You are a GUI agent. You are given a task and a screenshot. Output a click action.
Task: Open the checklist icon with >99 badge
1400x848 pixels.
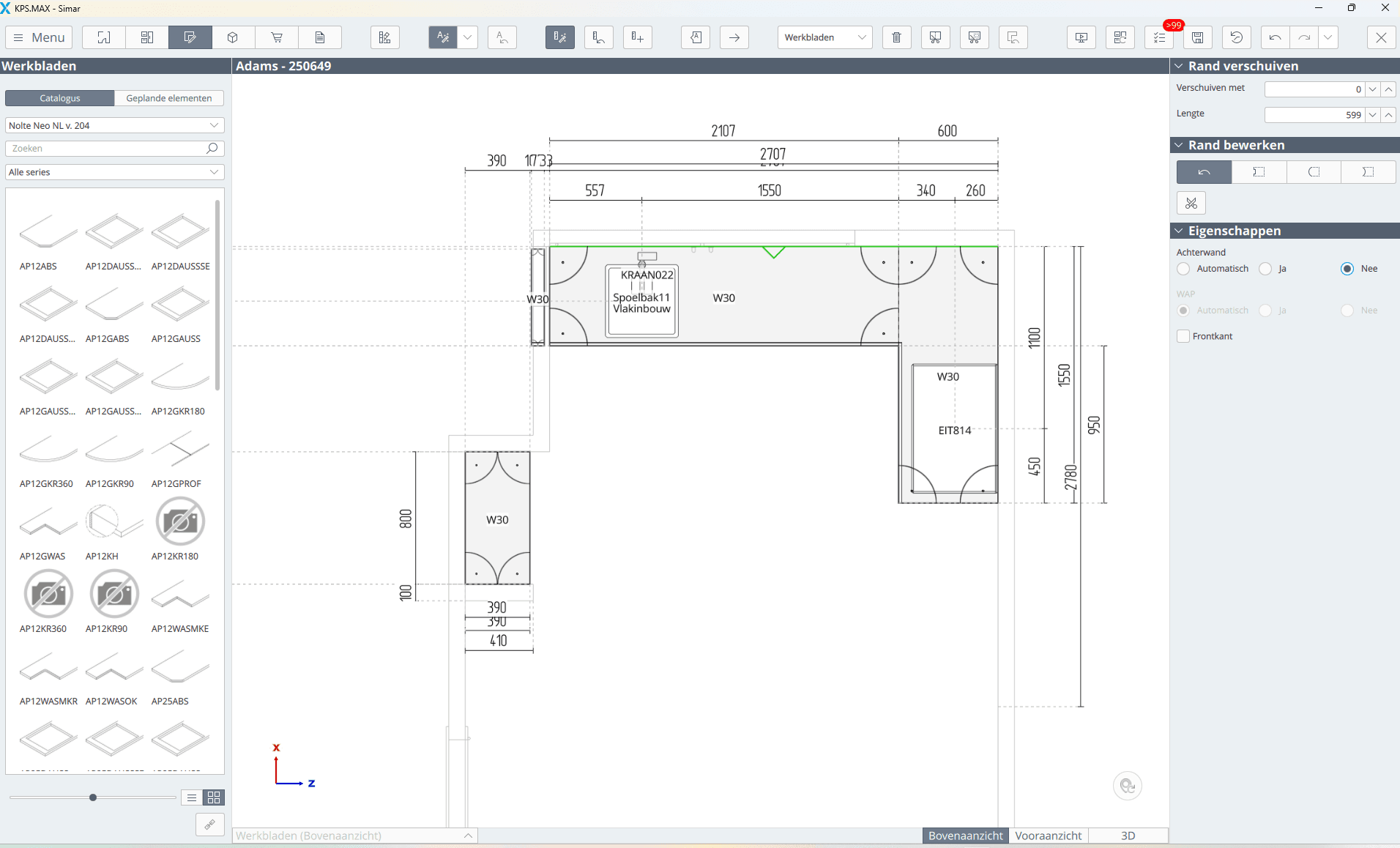coord(1159,37)
